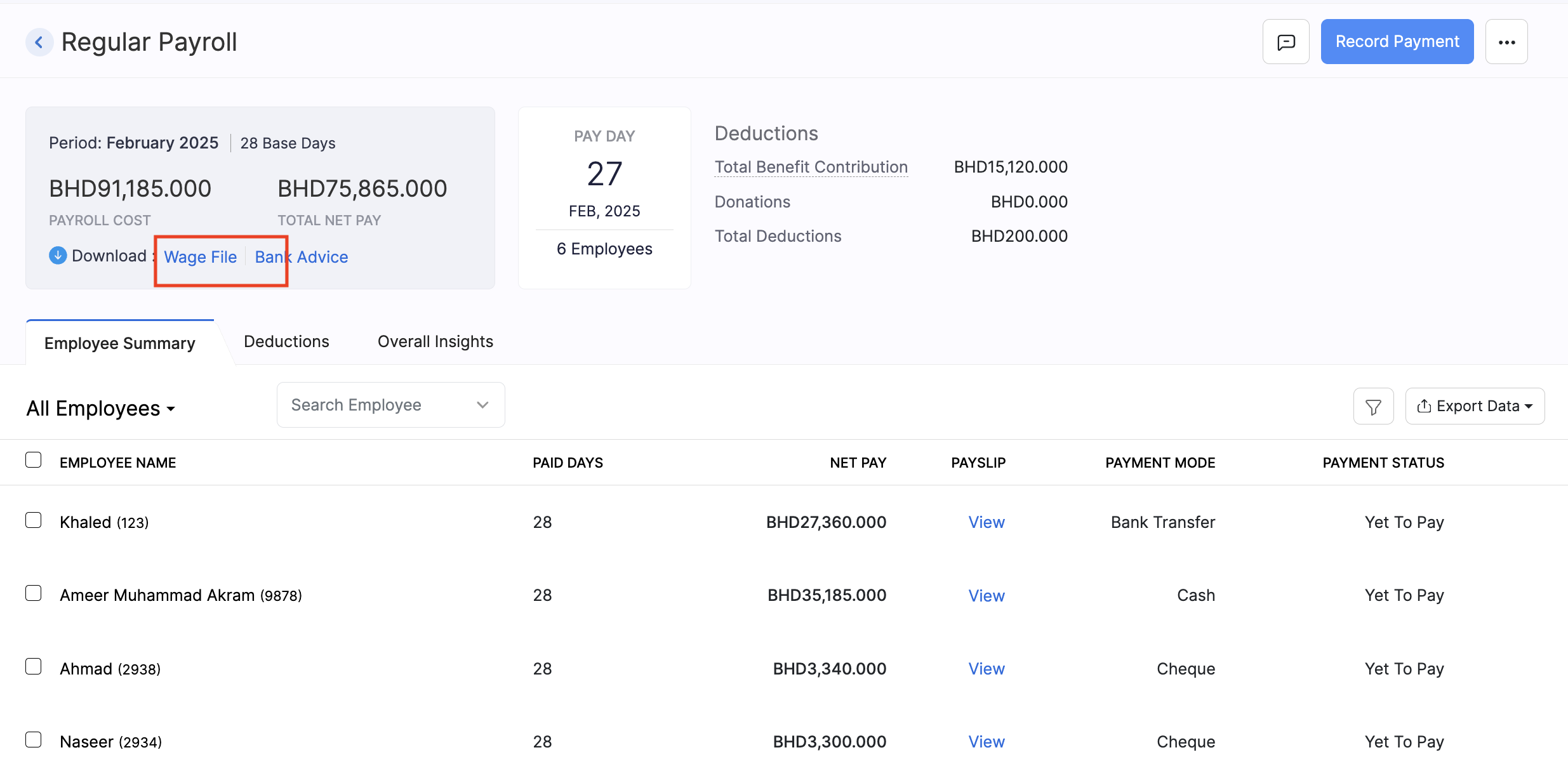
Task: Click the blue download icon near Wage File
Action: pos(57,255)
